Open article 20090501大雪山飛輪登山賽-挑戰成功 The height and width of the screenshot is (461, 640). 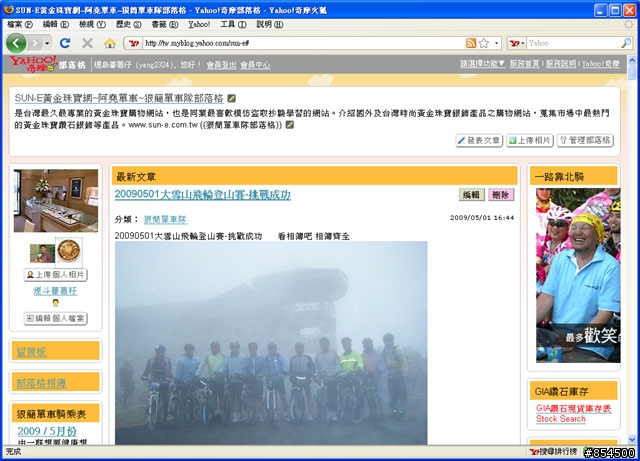tap(202, 195)
